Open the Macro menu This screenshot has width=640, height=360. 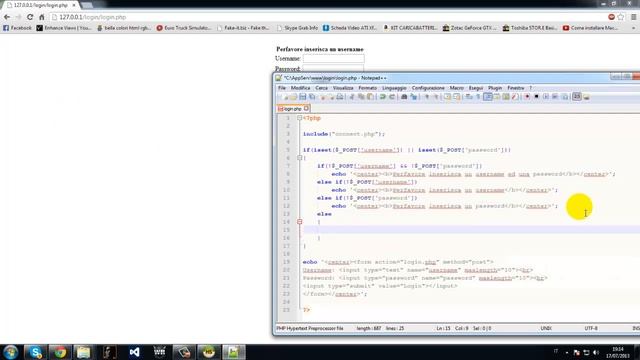tap(456, 88)
